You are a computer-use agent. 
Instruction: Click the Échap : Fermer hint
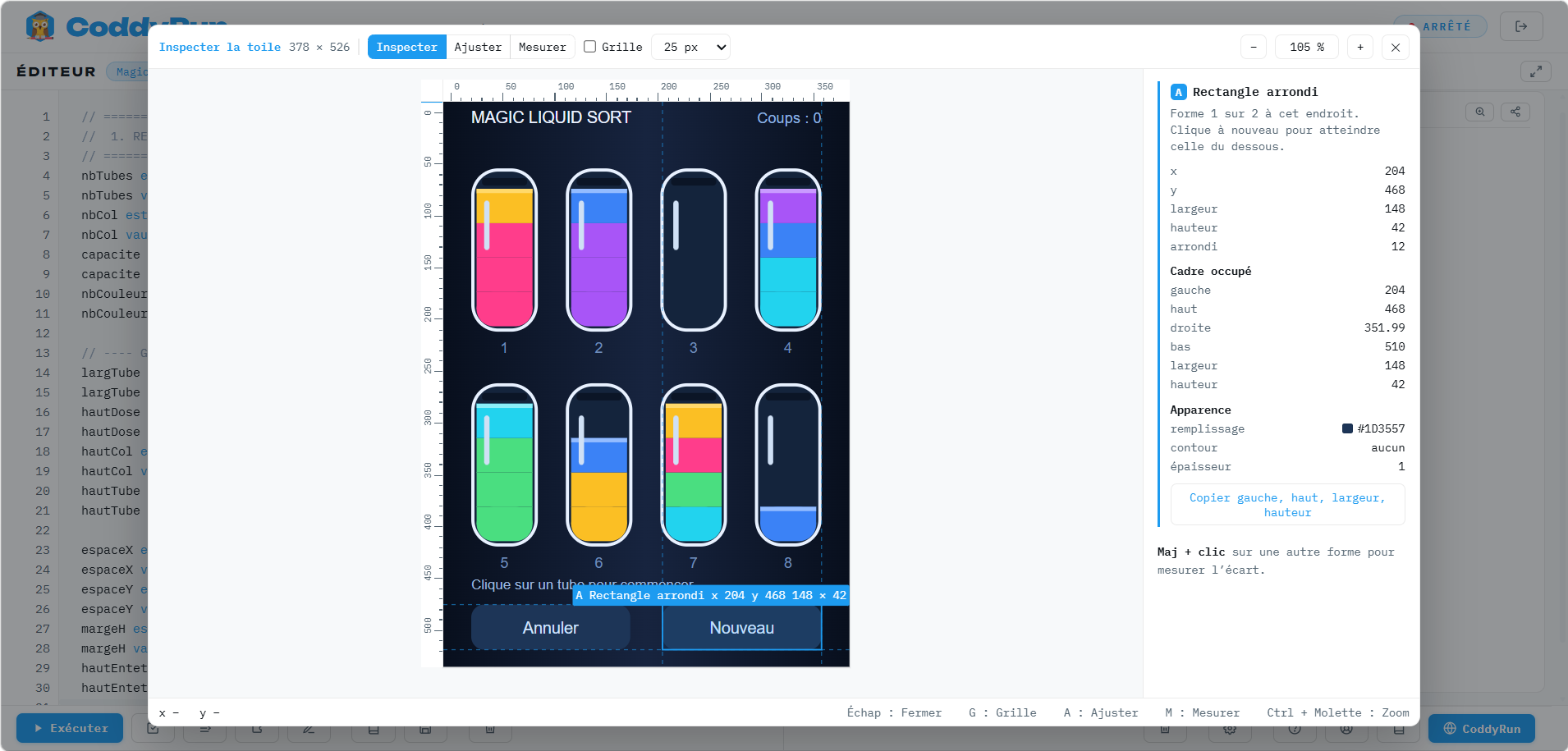pos(894,712)
